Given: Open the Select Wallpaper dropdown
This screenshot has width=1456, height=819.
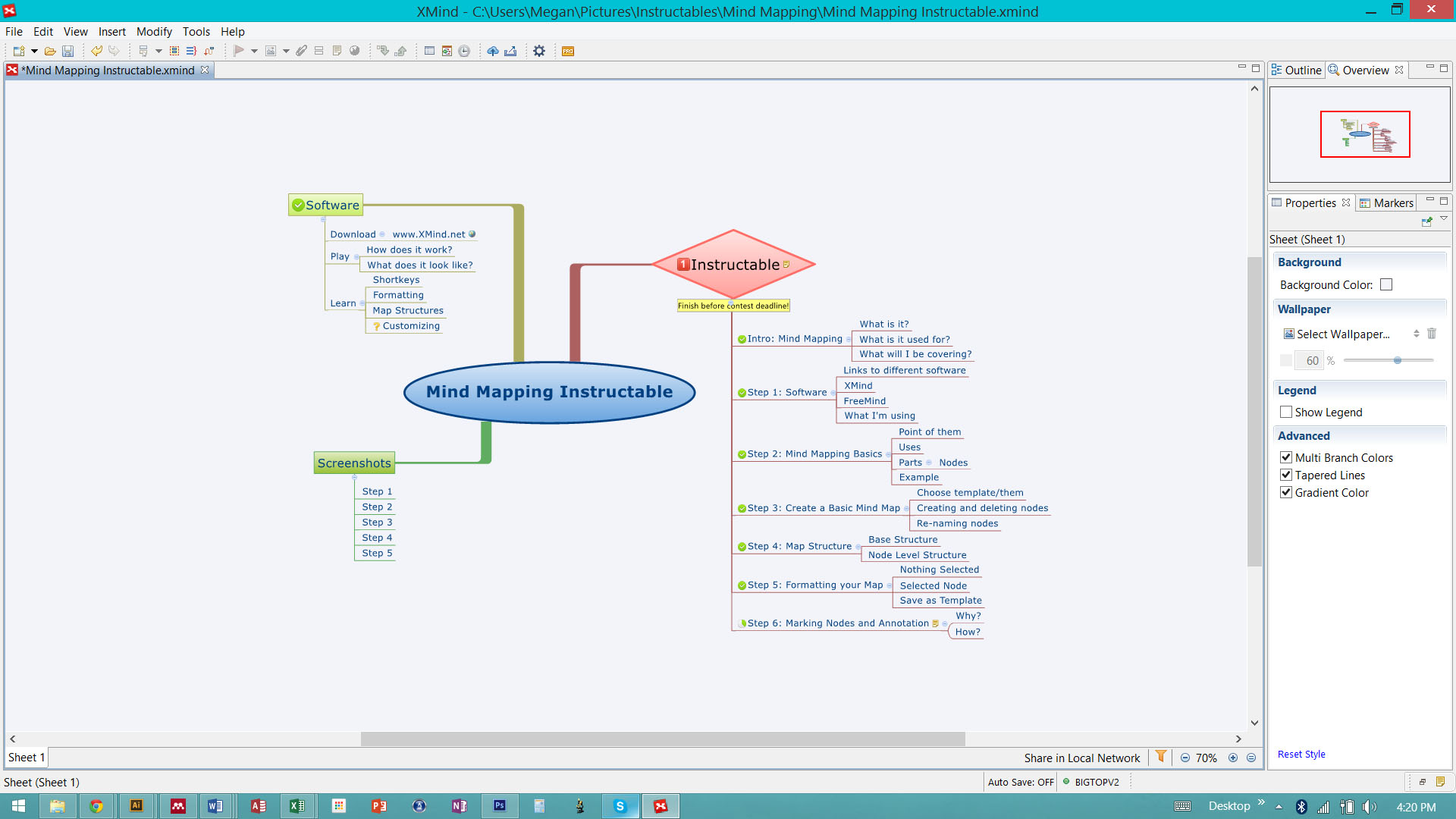Looking at the screenshot, I should click(x=1342, y=334).
